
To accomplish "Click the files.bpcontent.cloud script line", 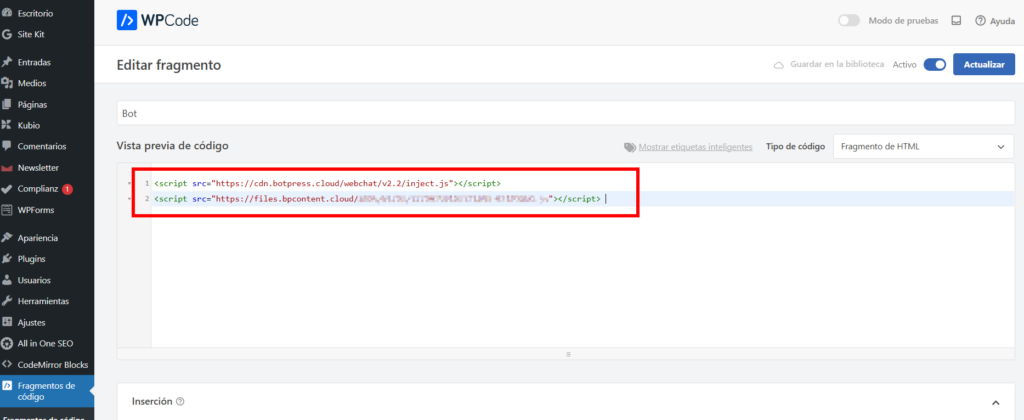I will (377, 198).
